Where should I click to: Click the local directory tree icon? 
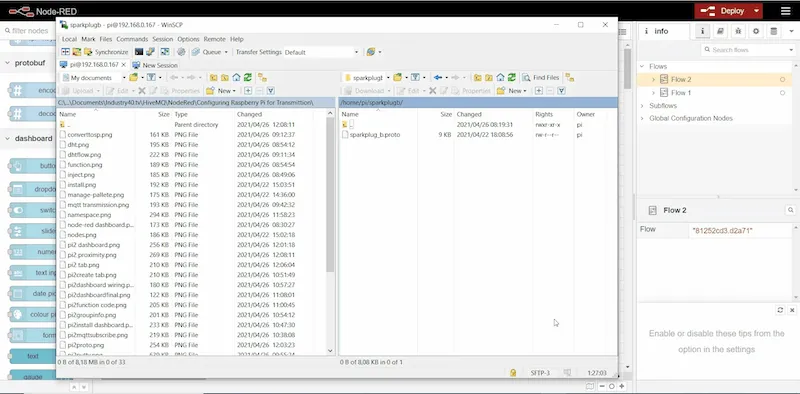[262, 78]
